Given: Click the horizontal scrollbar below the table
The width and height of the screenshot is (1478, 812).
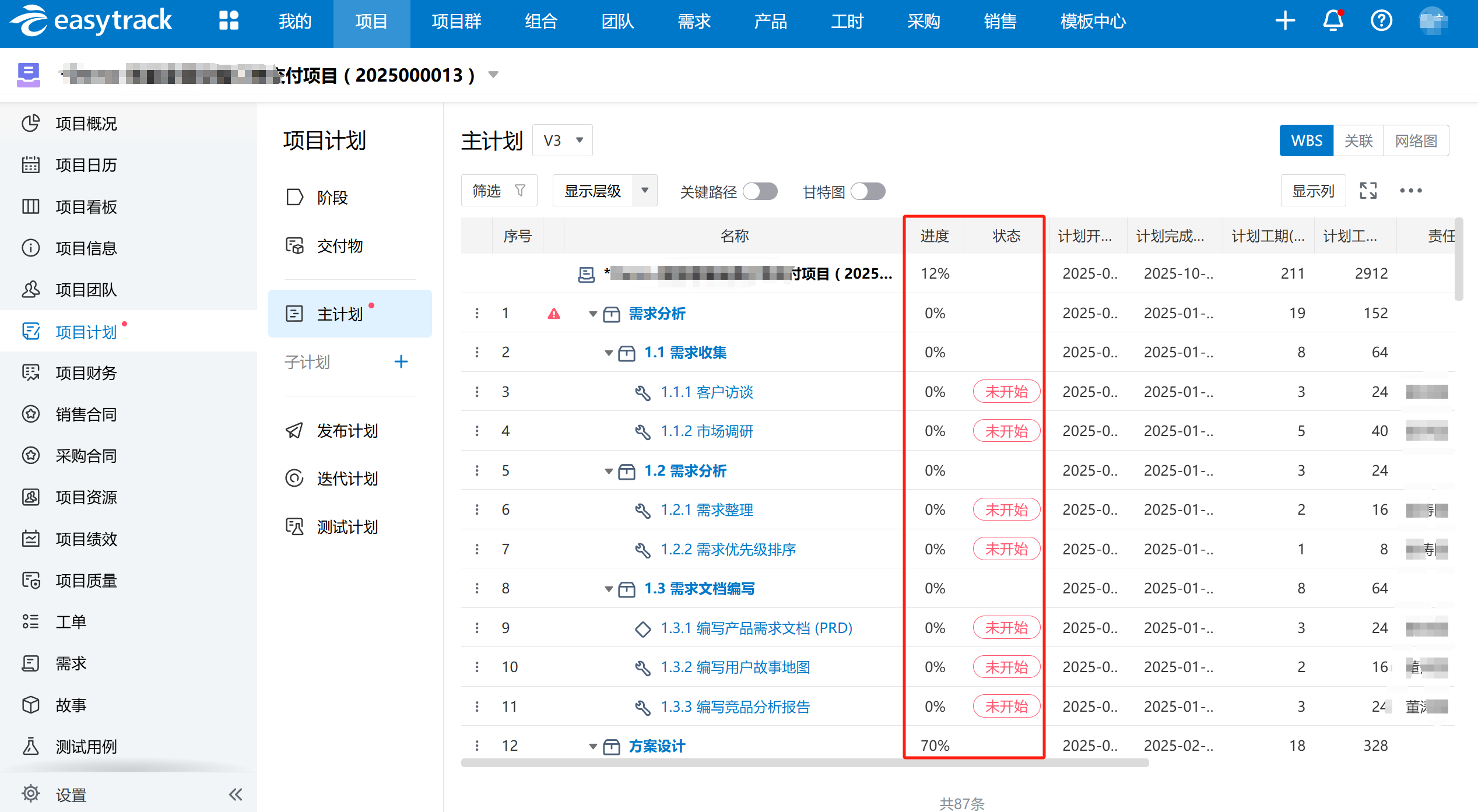Looking at the screenshot, I should pos(805,763).
